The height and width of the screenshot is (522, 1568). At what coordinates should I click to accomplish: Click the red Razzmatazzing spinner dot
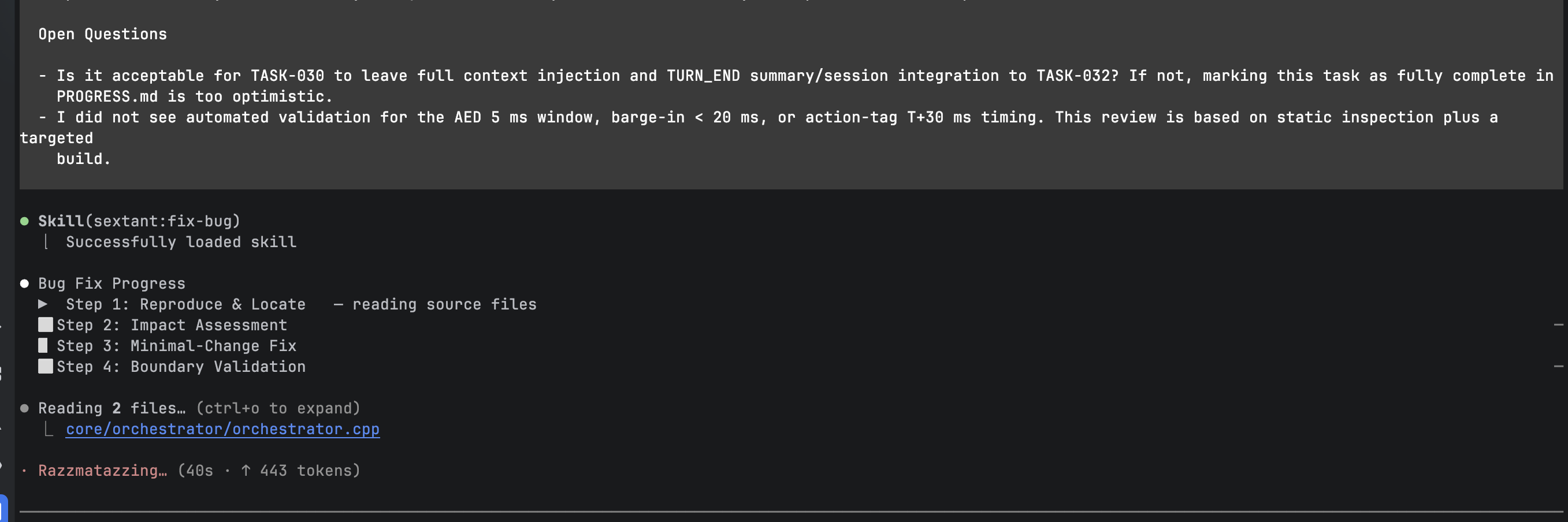coord(24,470)
